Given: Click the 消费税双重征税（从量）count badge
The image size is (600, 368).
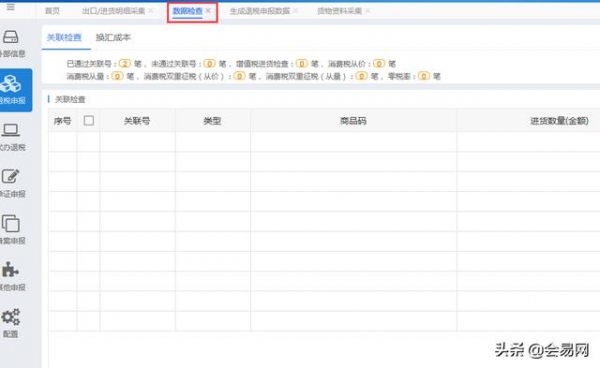Looking at the screenshot, I should pos(361,76).
